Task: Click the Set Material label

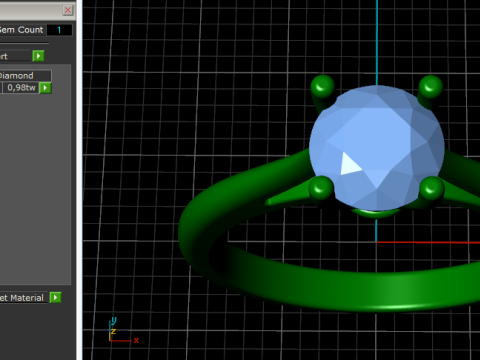Action: coord(22,298)
